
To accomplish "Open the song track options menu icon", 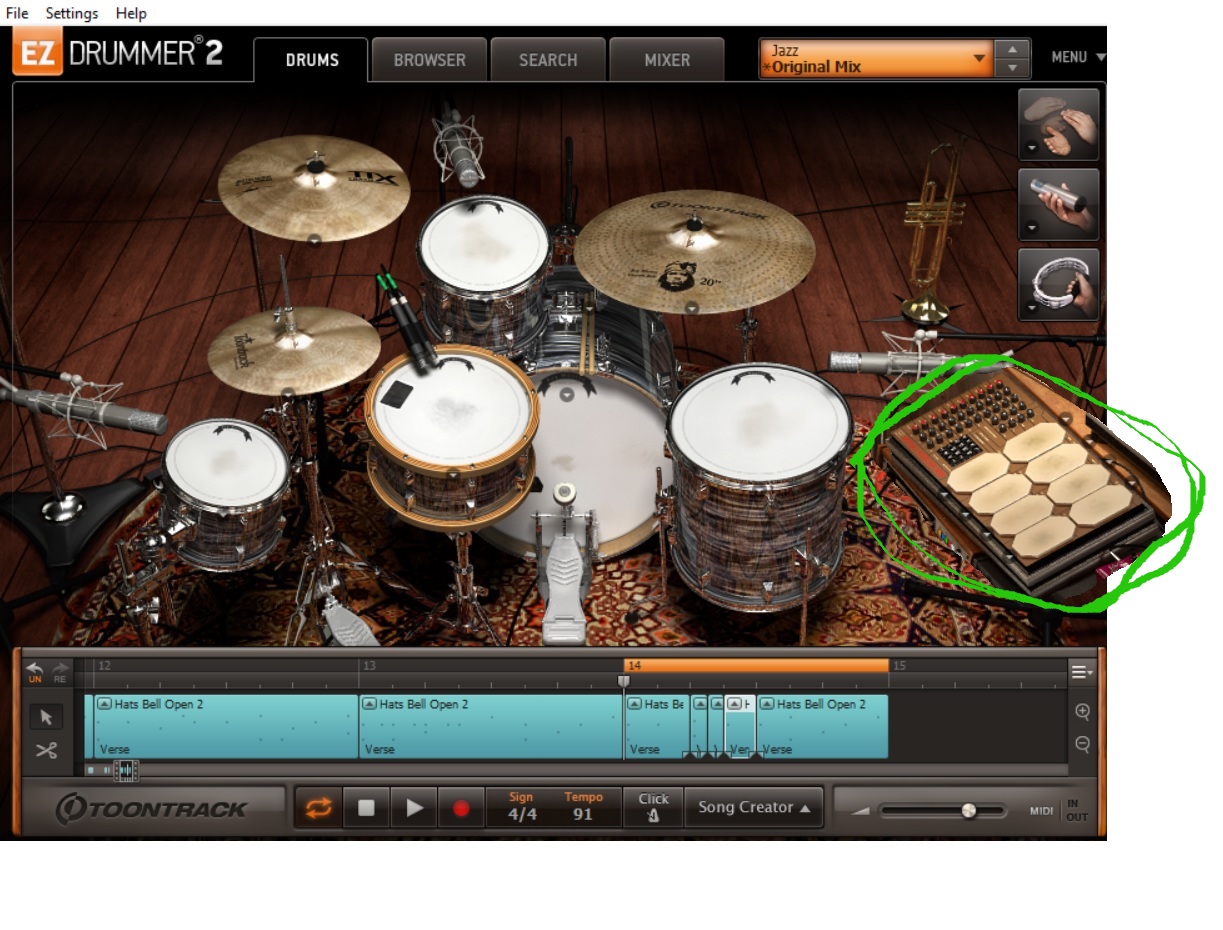I will 1082,672.
